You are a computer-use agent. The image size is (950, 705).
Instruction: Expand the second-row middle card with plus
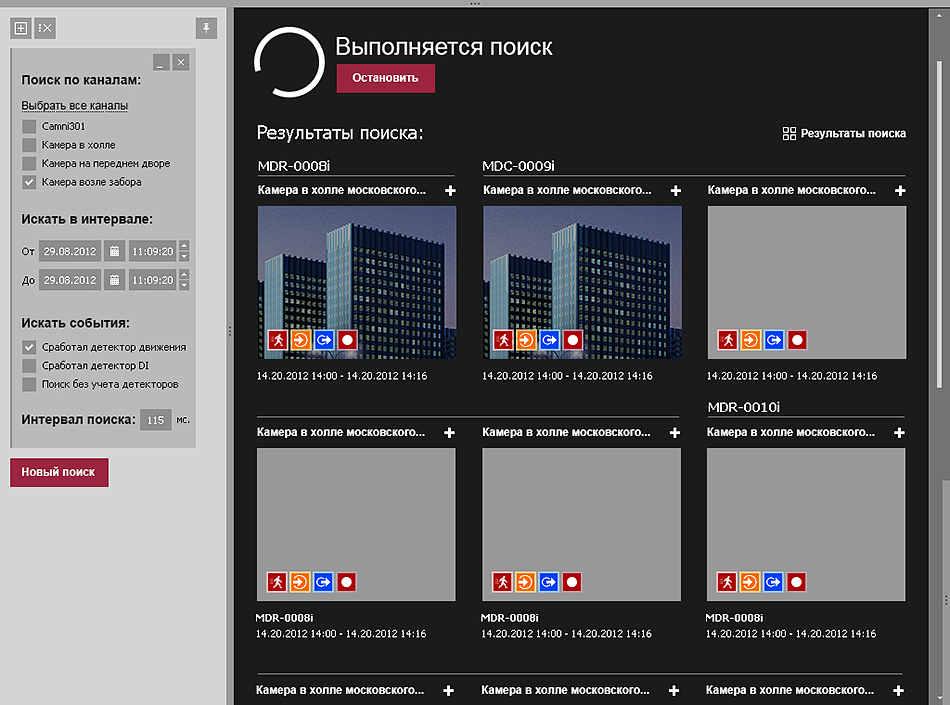coord(674,433)
